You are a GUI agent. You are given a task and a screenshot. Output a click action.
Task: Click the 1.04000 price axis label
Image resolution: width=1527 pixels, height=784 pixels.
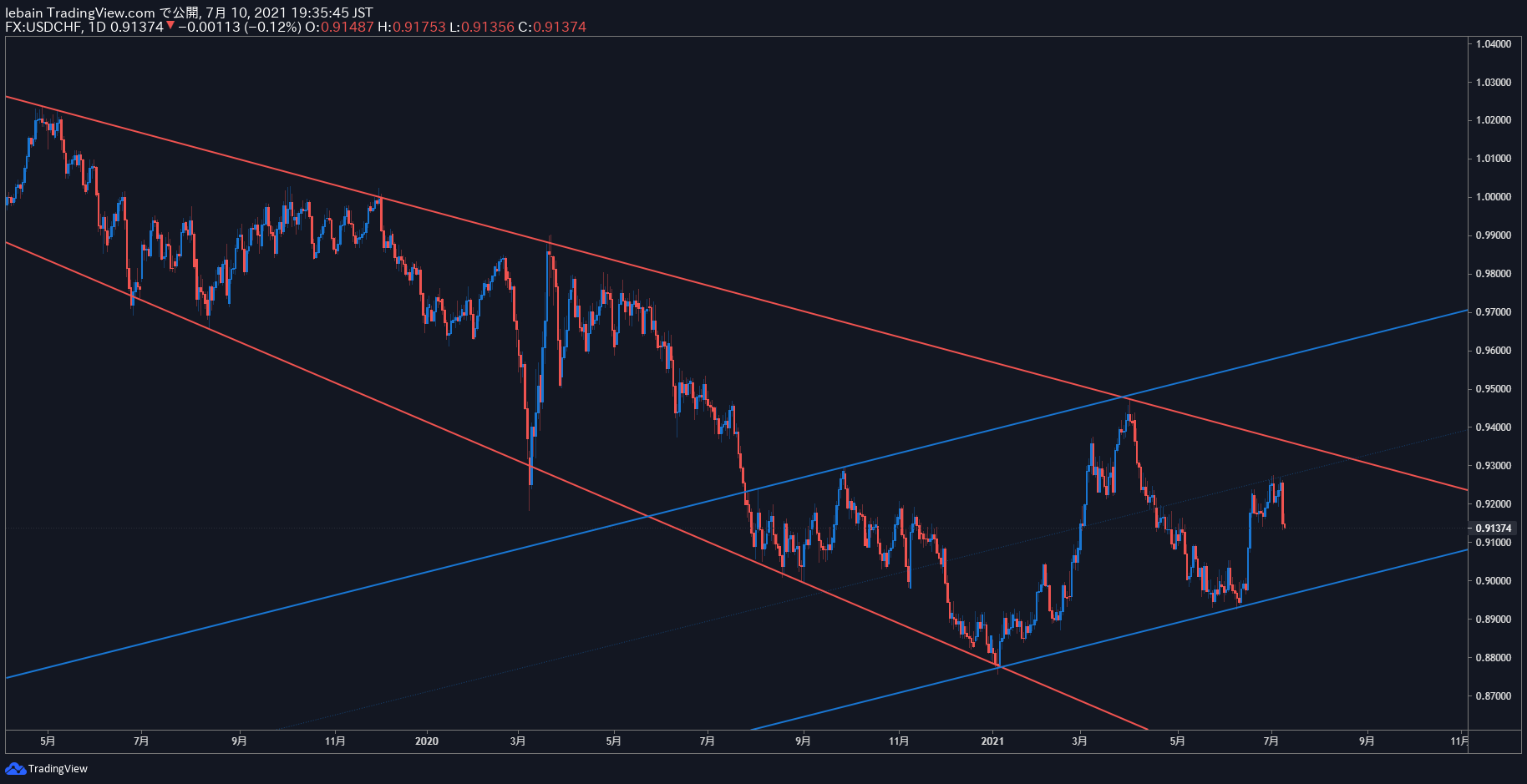pyautogui.click(x=1494, y=44)
